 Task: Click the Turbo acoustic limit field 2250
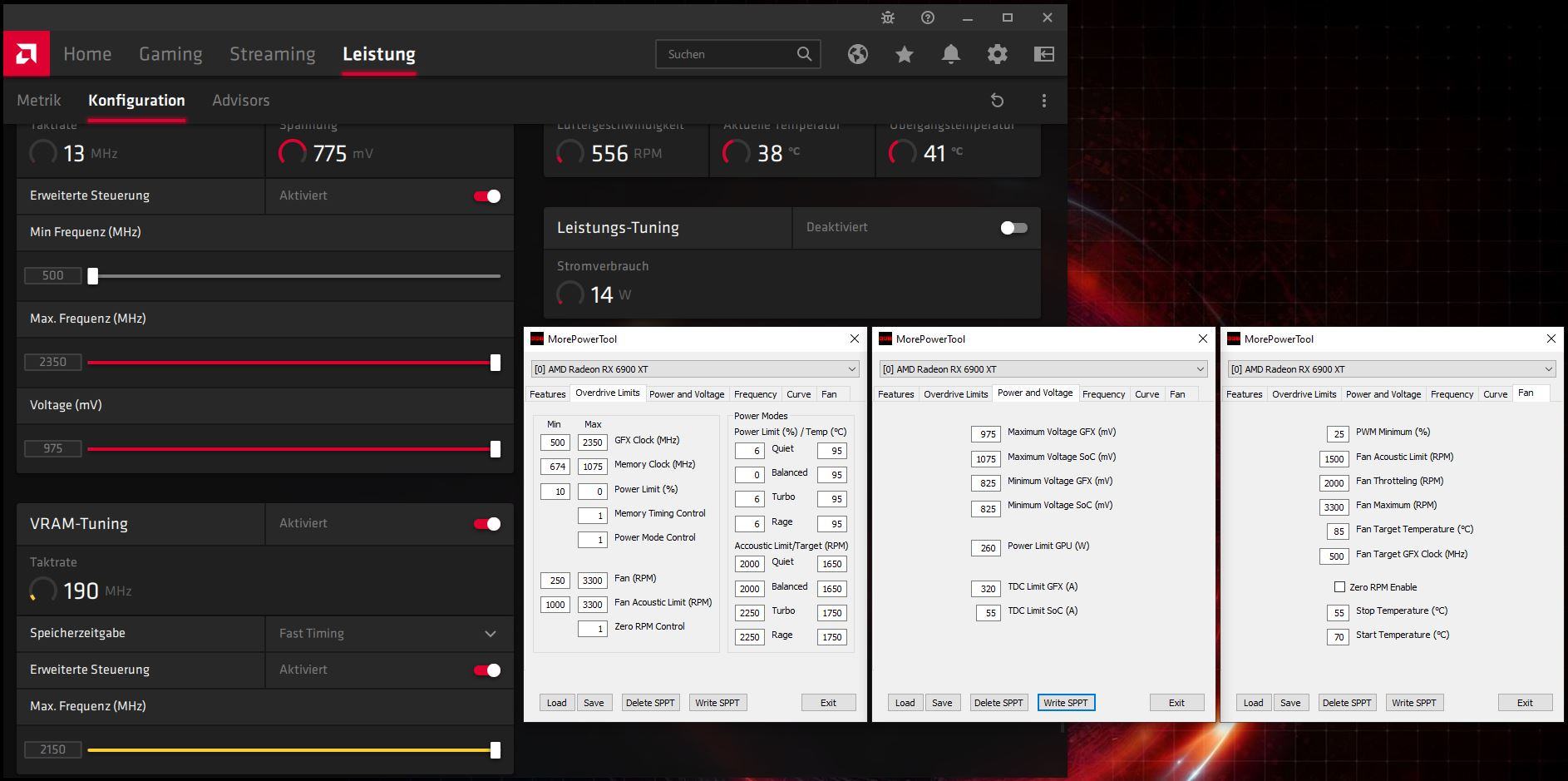pos(749,613)
